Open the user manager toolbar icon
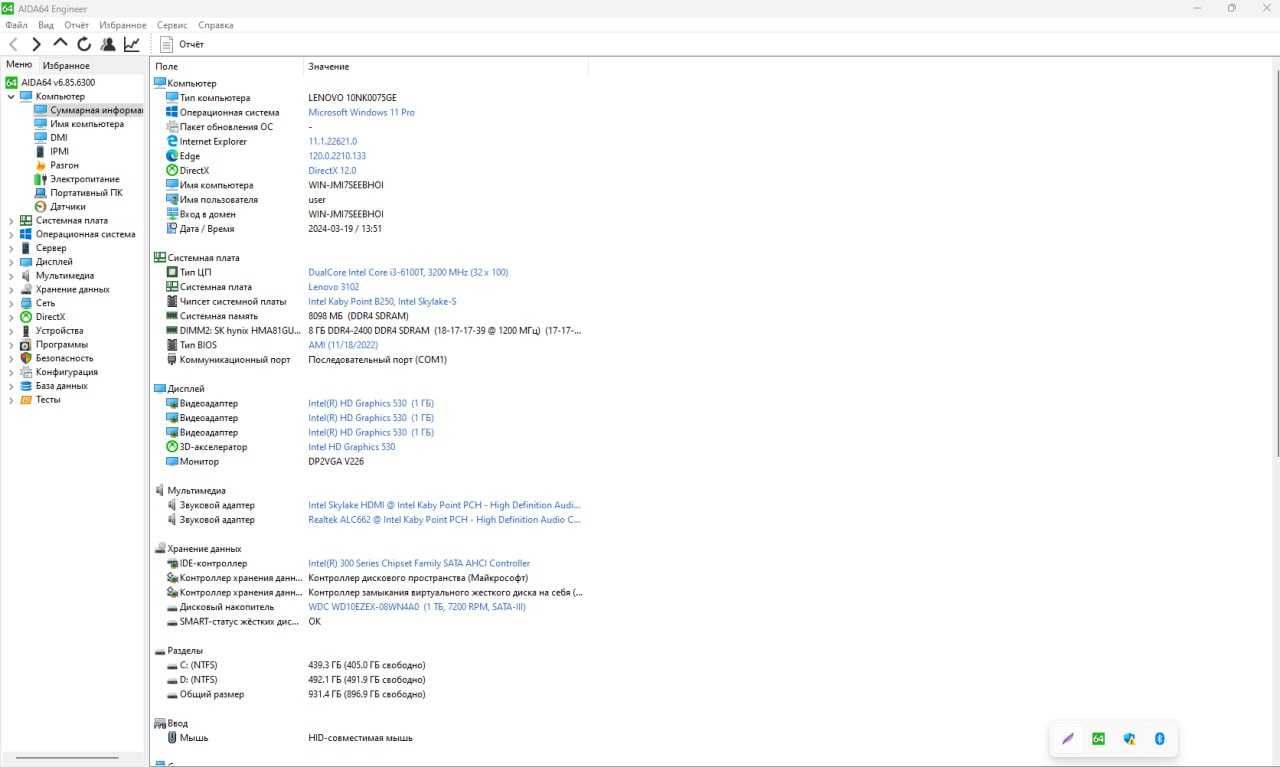The image size is (1280, 767). 108,44
